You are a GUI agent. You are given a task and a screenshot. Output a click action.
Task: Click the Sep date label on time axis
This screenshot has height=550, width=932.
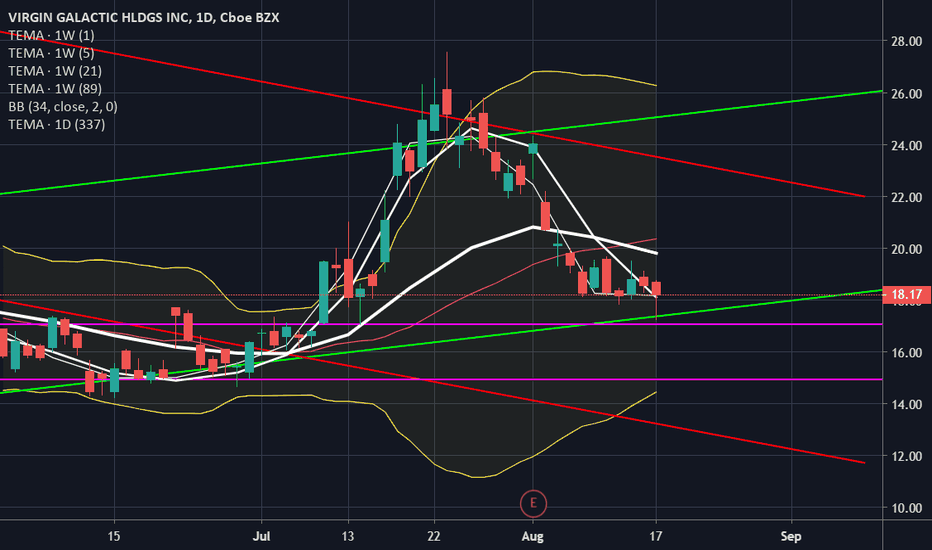coord(791,536)
